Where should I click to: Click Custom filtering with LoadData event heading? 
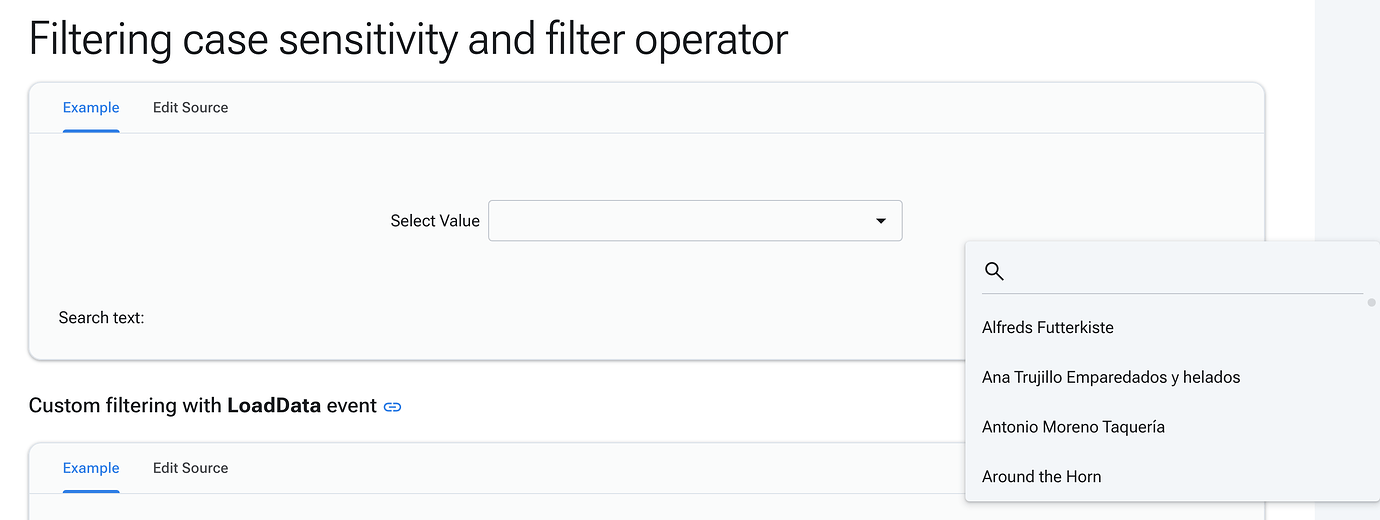click(203, 406)
